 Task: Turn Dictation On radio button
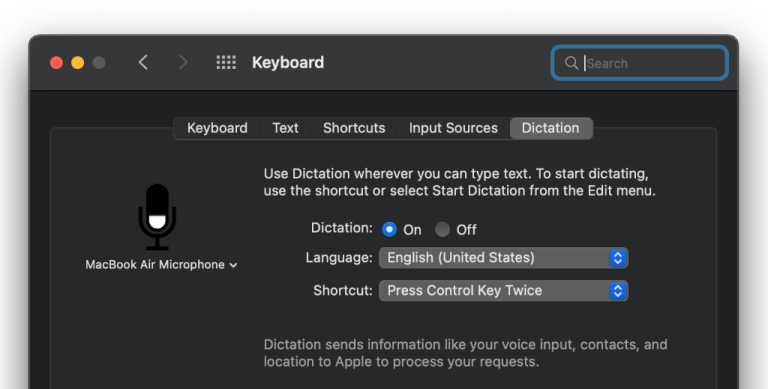click(389, 229)
